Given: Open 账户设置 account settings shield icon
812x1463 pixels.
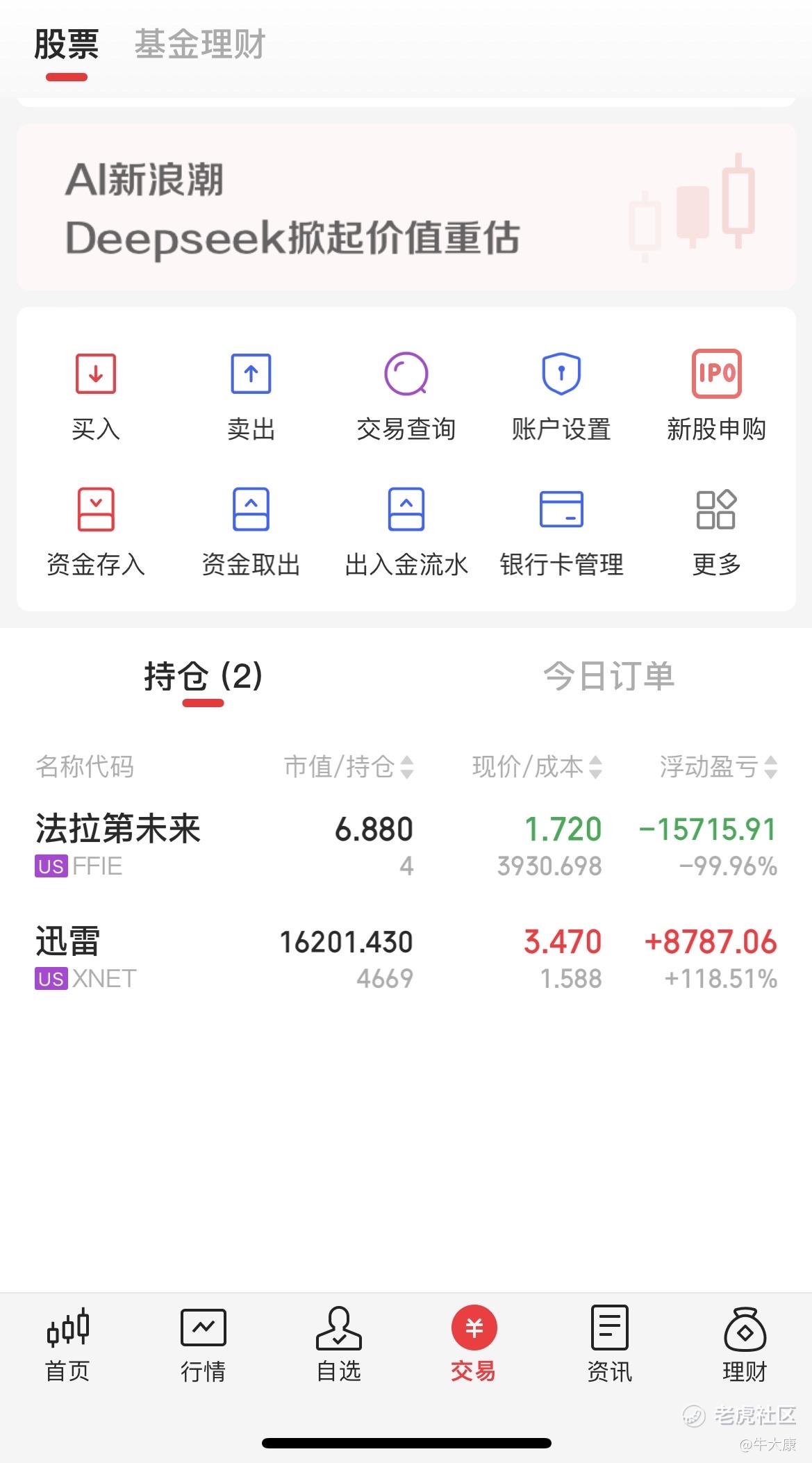Looking at the screenshot, I should (x=561, y=374).
